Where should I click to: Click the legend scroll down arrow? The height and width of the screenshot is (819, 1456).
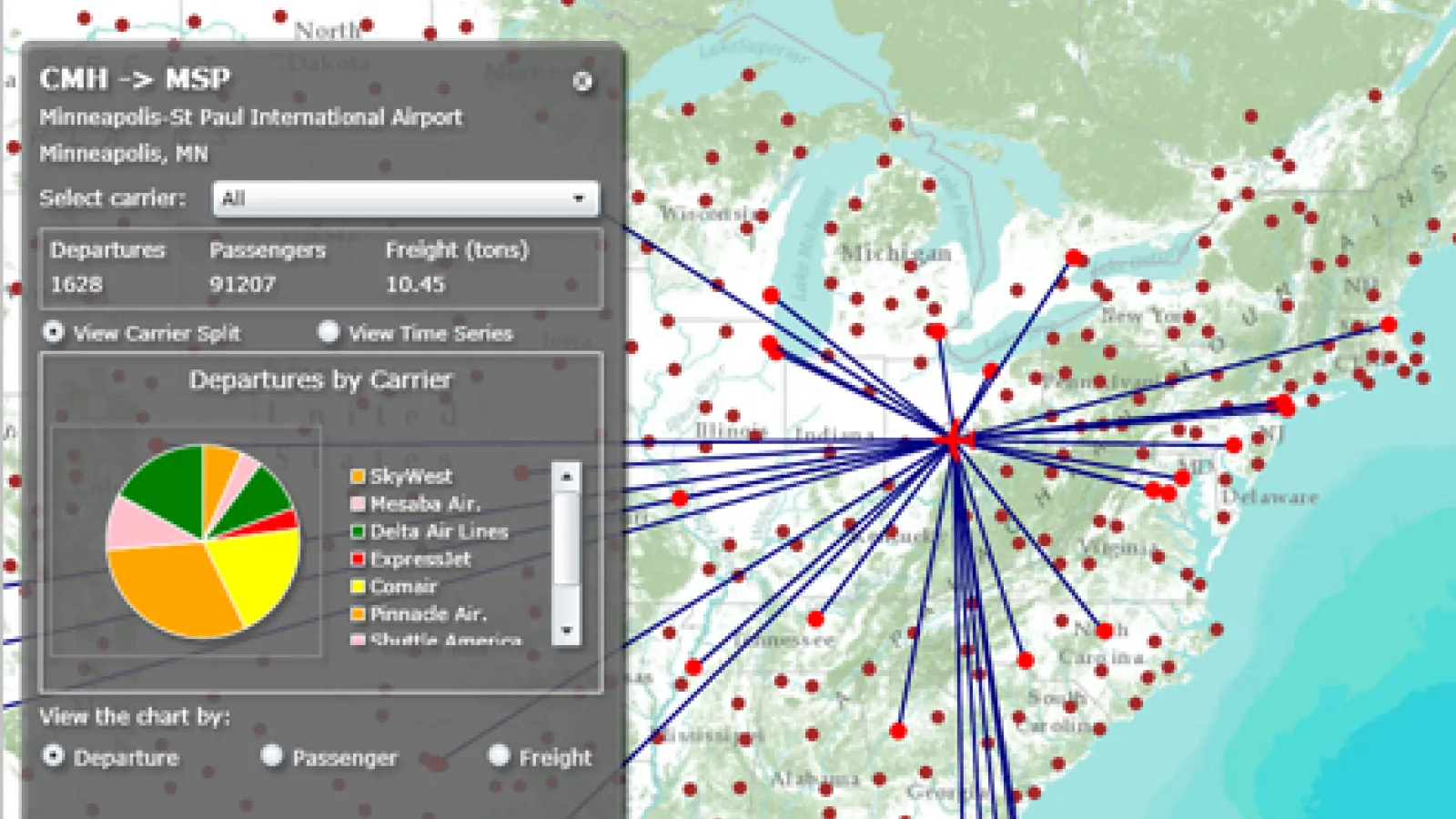tap(566, 631)
